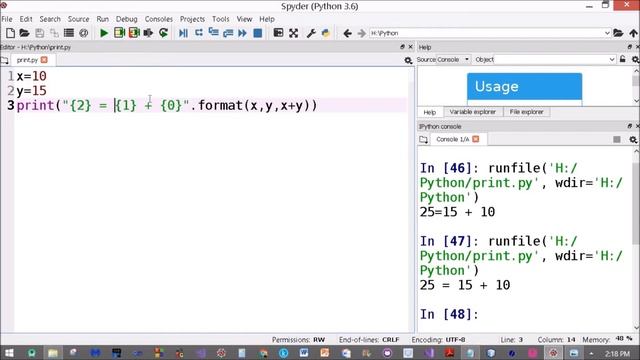Open the Projects menu

click(192, 19)
